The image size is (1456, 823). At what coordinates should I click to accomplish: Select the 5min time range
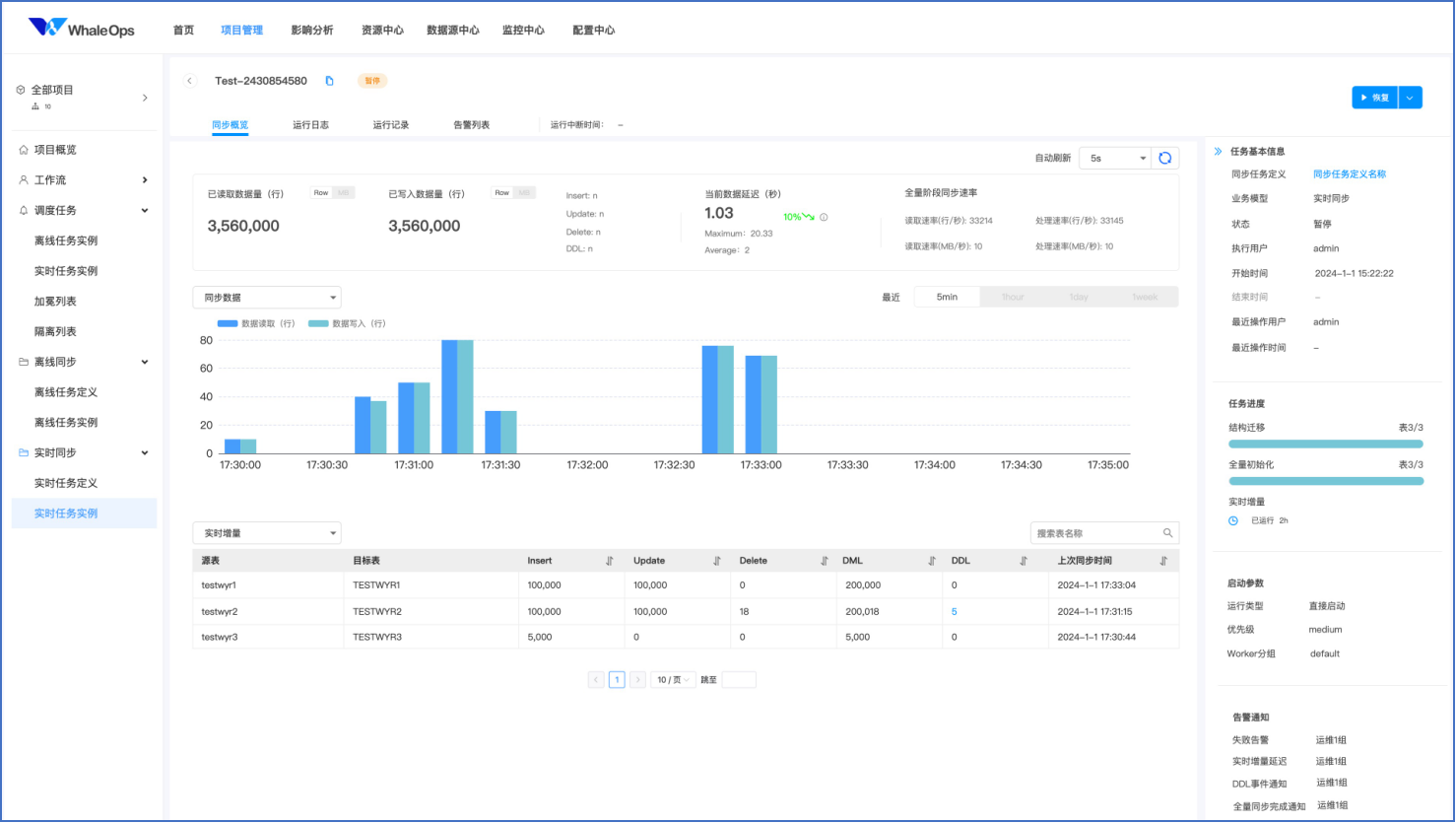click(947, 297)
